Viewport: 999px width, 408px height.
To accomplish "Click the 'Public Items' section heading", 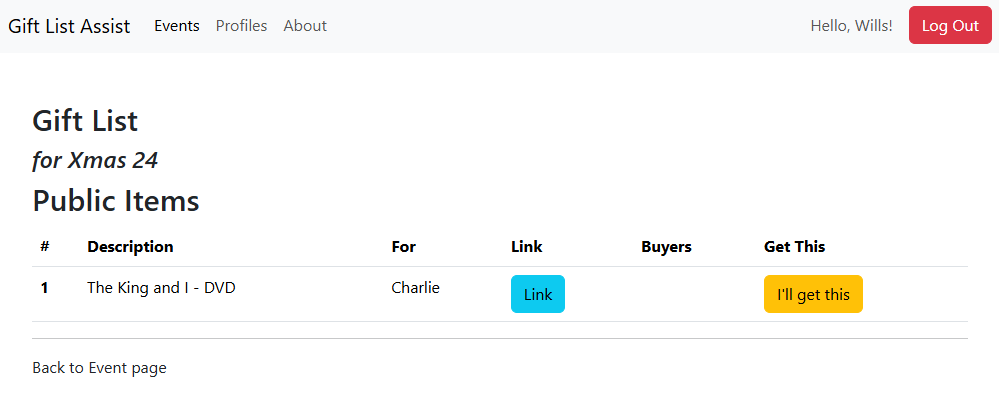I will [116, 201].
